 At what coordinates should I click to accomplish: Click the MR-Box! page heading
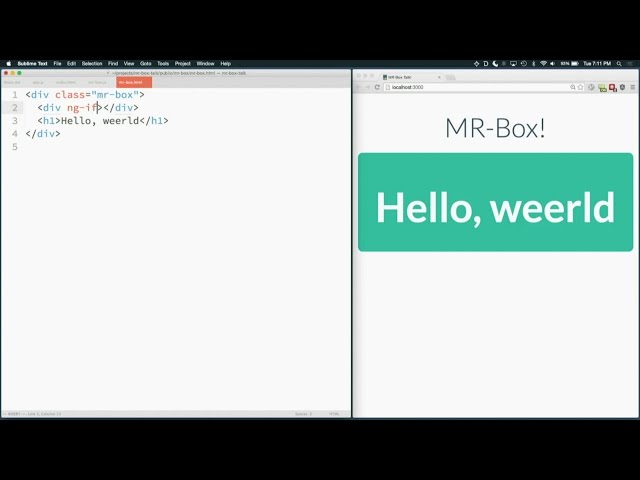click(x=495, y=128)
